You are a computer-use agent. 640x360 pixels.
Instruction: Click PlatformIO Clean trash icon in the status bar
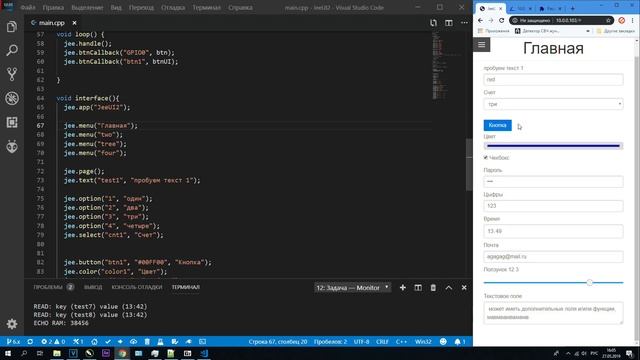pos(147,342)
